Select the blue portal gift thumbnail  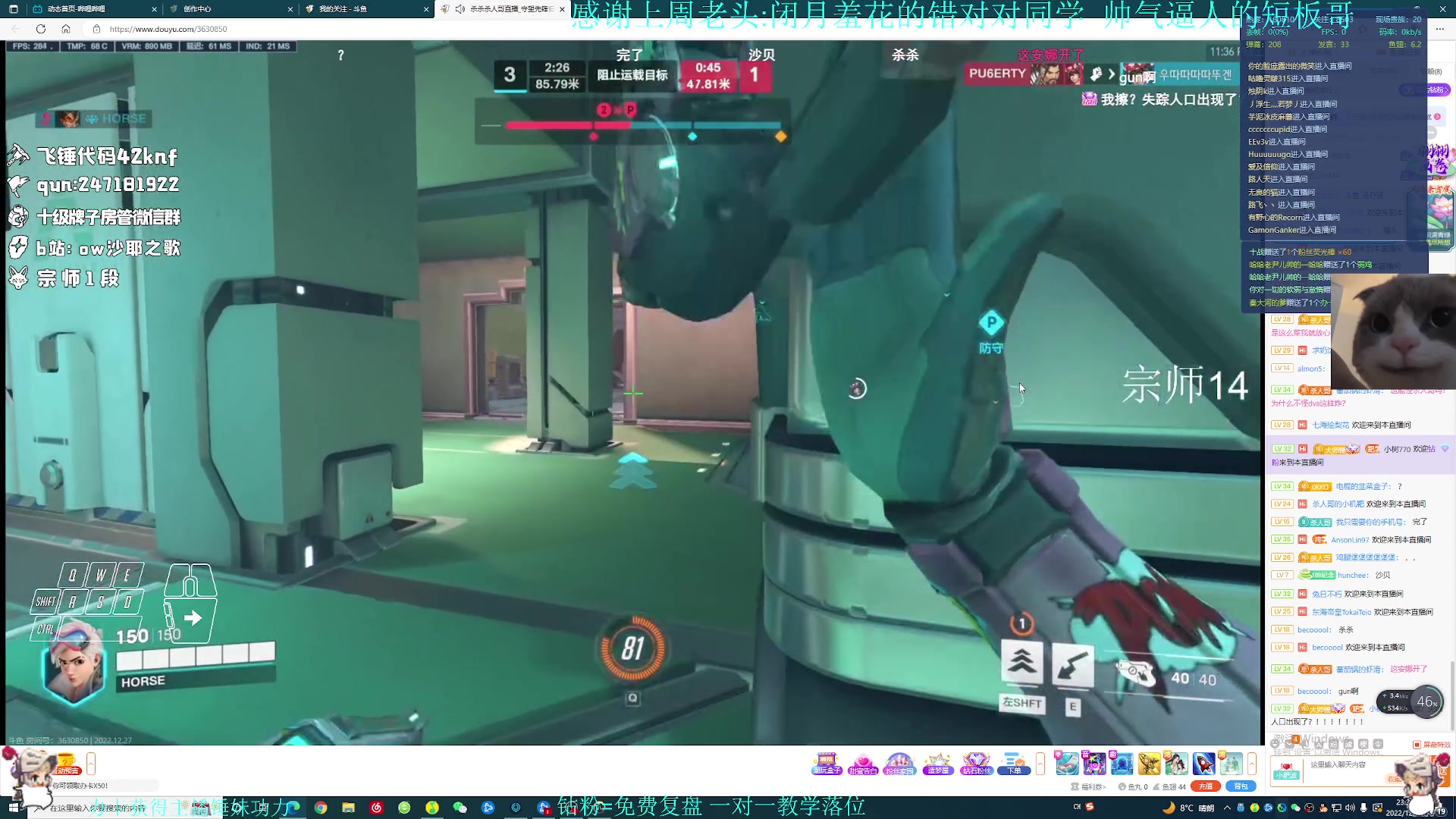[1122, 763]
